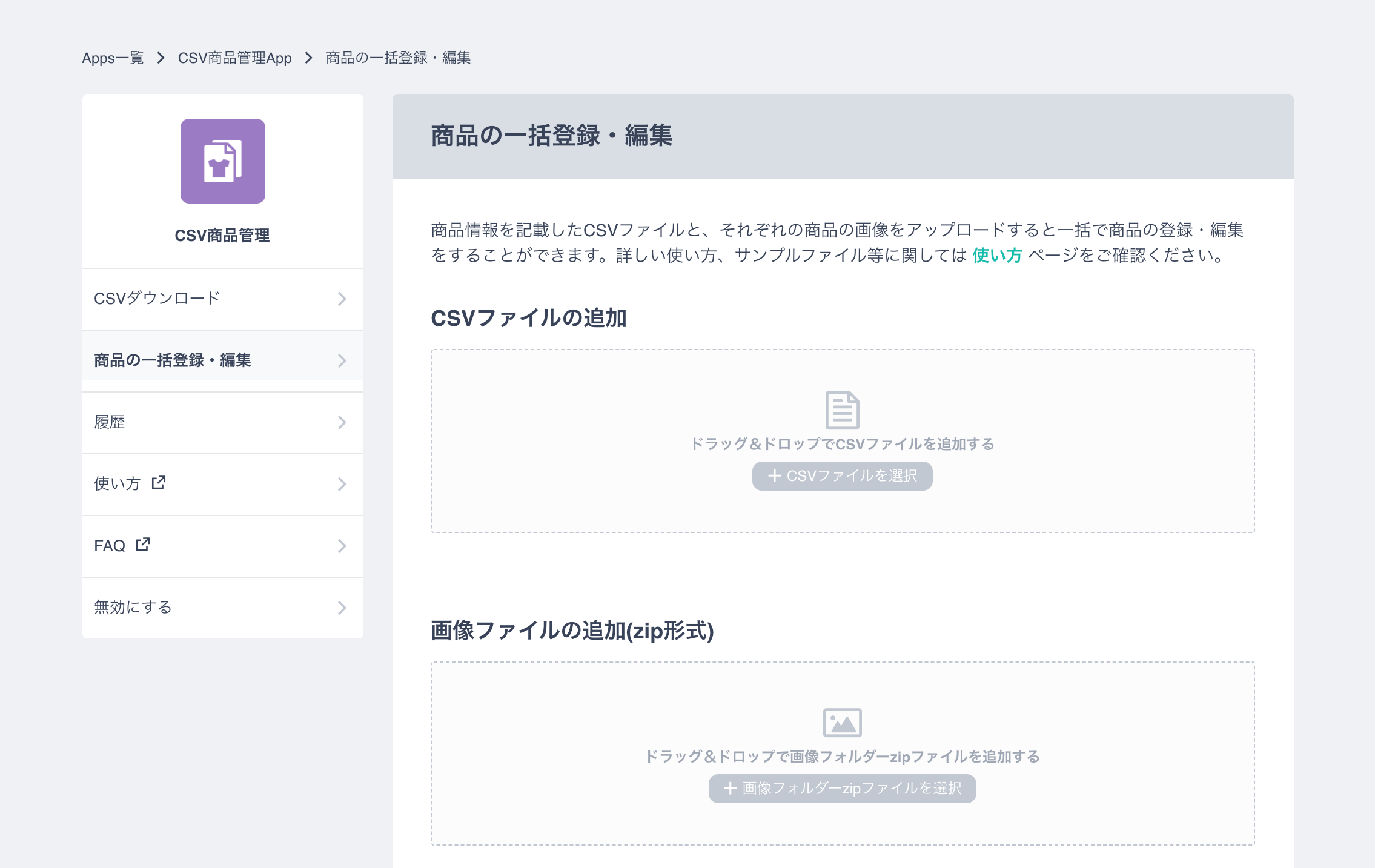Go to Apps一覧 in the breadcrumb
The width and height of the screenshot is (1375, 868).
[113, 58]
